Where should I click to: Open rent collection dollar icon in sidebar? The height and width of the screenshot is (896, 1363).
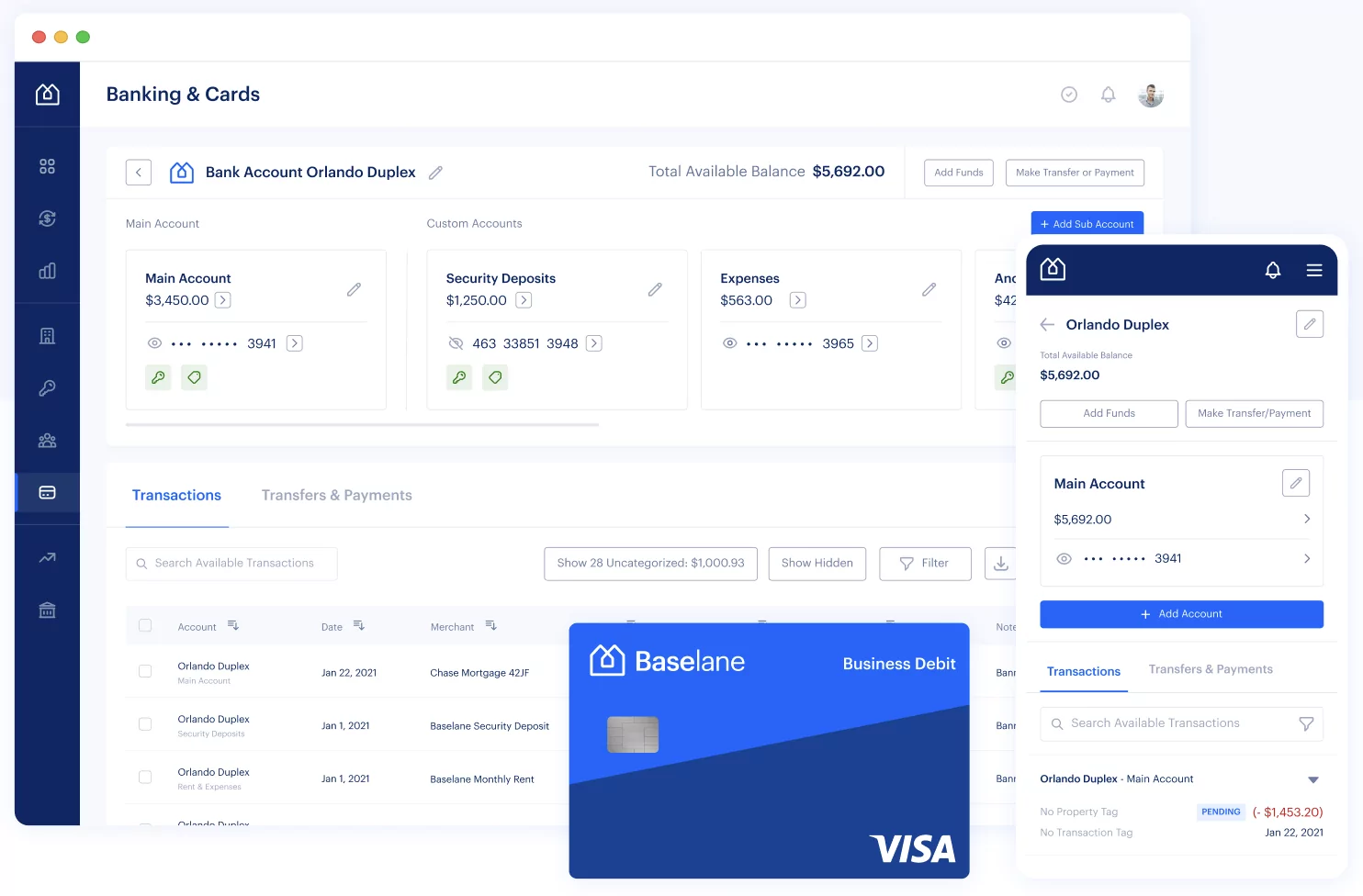point(47,218)
